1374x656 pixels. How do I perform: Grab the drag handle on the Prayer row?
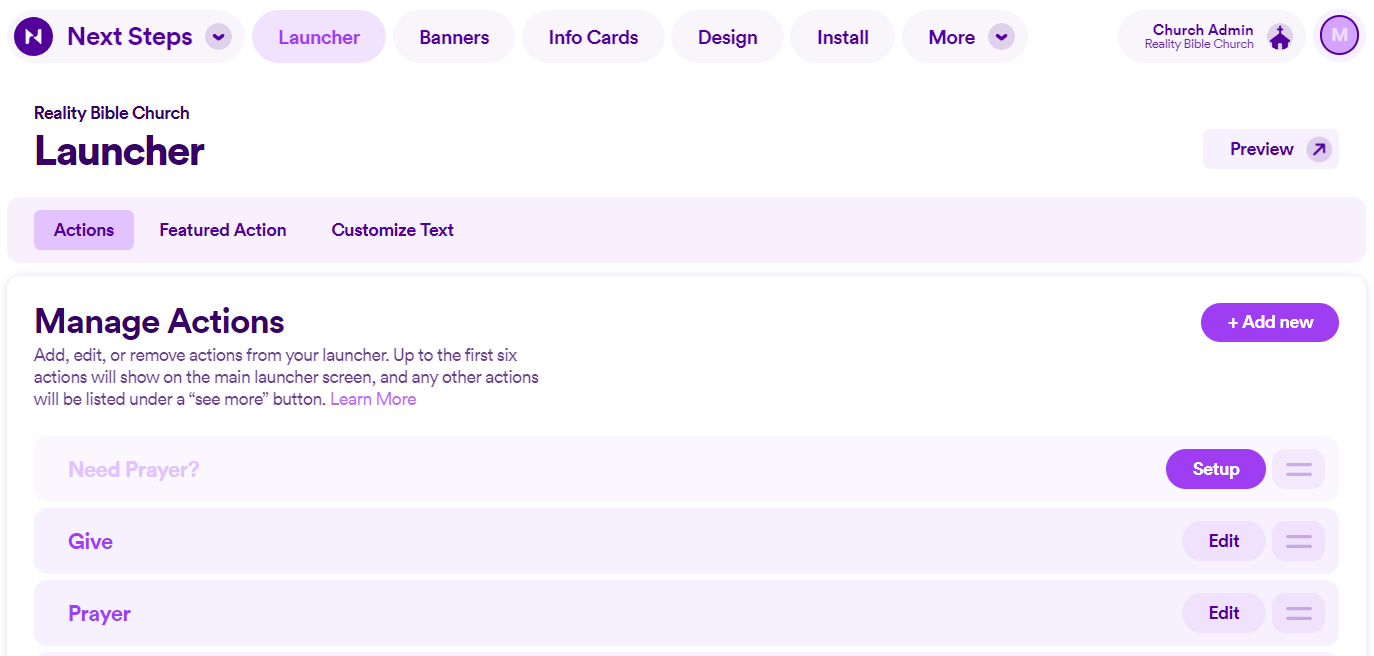pyautogui.click(x=1298, y=612)
